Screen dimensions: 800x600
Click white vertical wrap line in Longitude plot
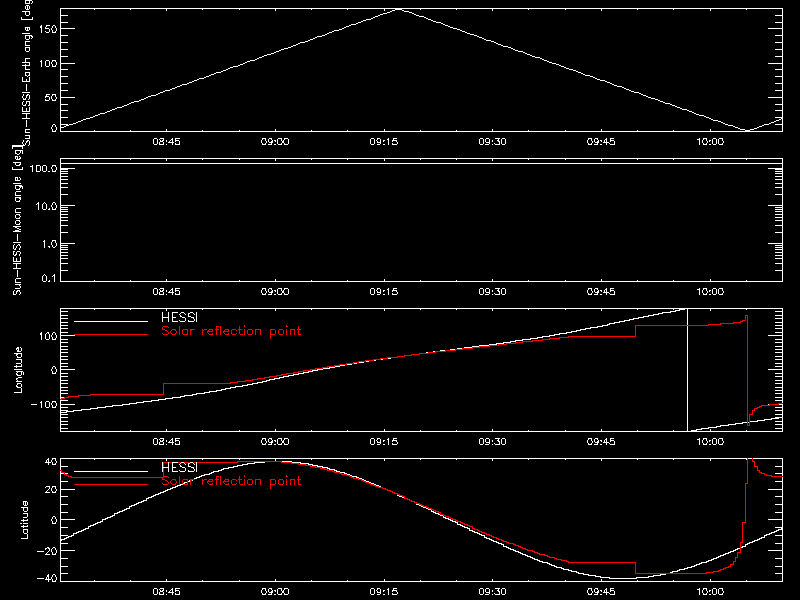pyautogui.click(x=687, y=370)
